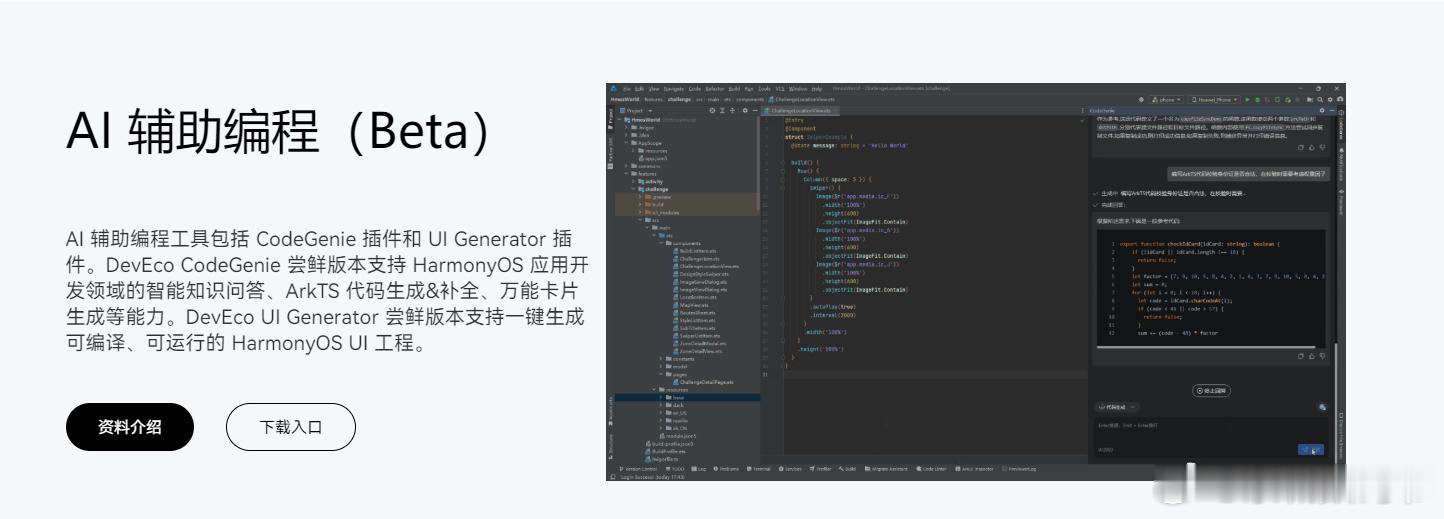Click the blue send button in CodeGenie

click(x=1311, y=450)
